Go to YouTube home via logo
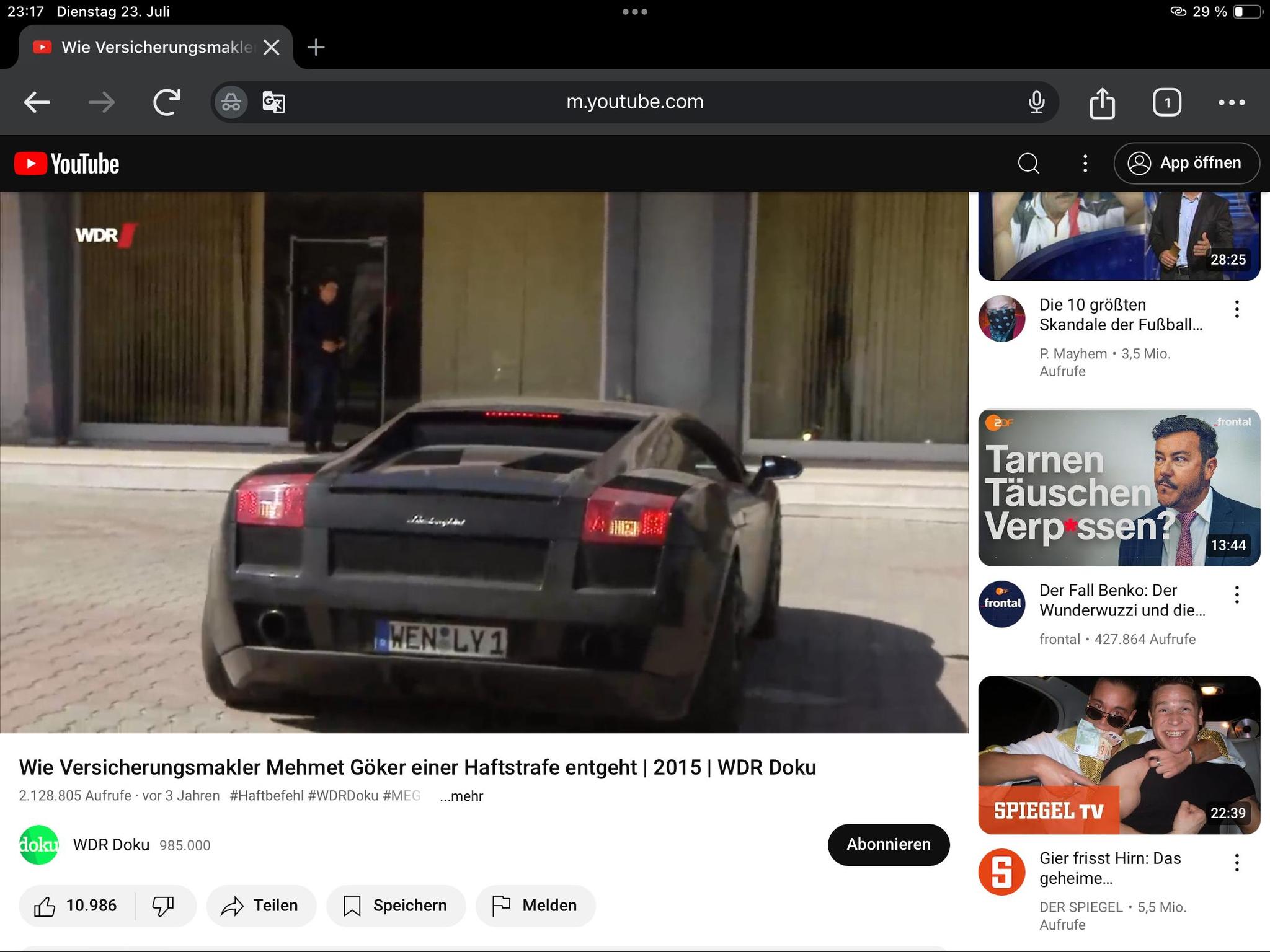The image size is (1270, 952). (66, 164)
